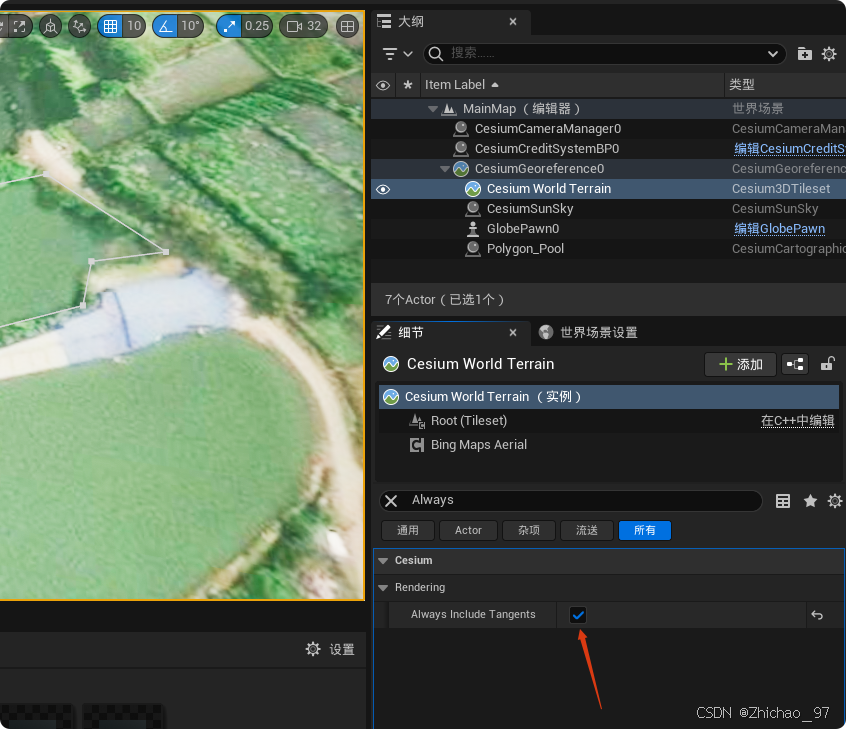Open Outliner settings gear
This screenshot has height=729, width=846.
click(829, 53)
